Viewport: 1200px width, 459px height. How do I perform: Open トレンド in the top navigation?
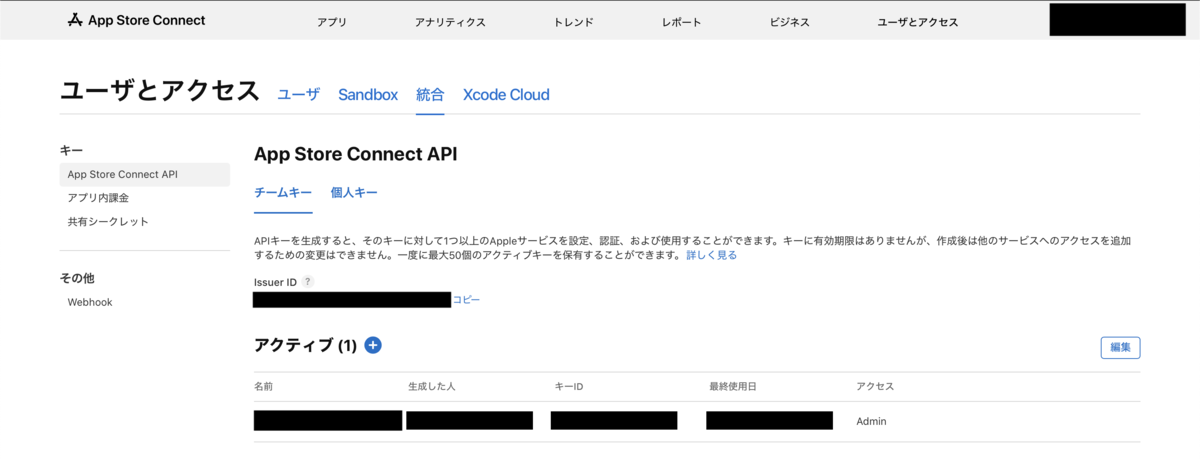pos(573,22)
